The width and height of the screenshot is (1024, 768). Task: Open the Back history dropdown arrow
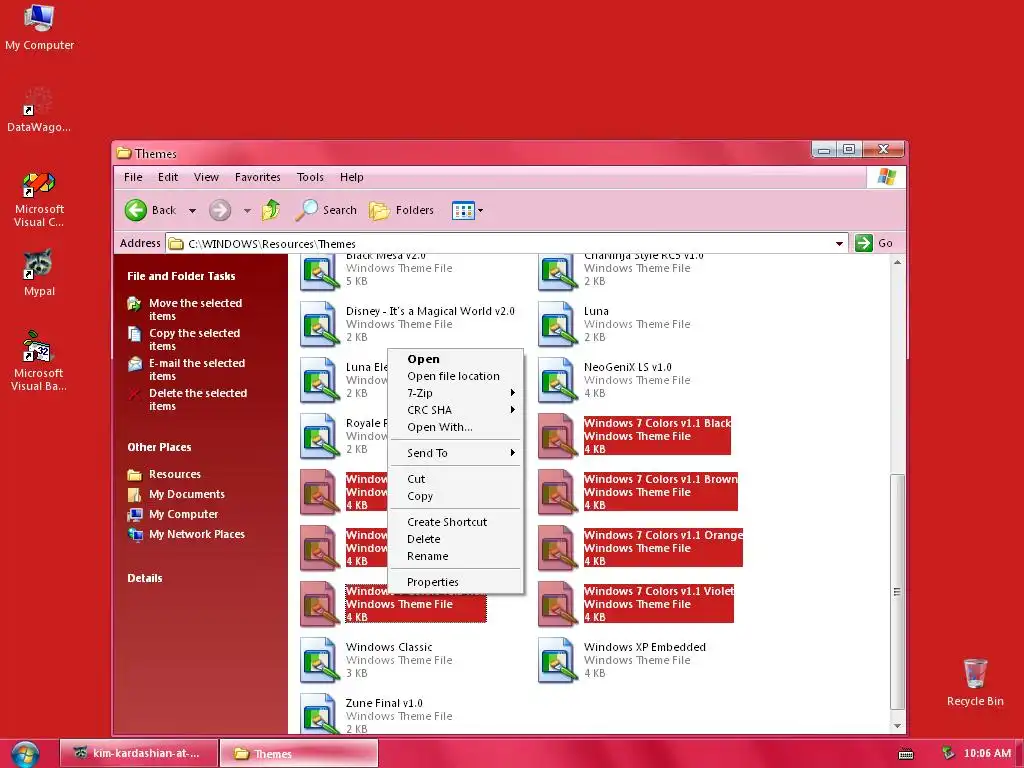click(192, 210)
